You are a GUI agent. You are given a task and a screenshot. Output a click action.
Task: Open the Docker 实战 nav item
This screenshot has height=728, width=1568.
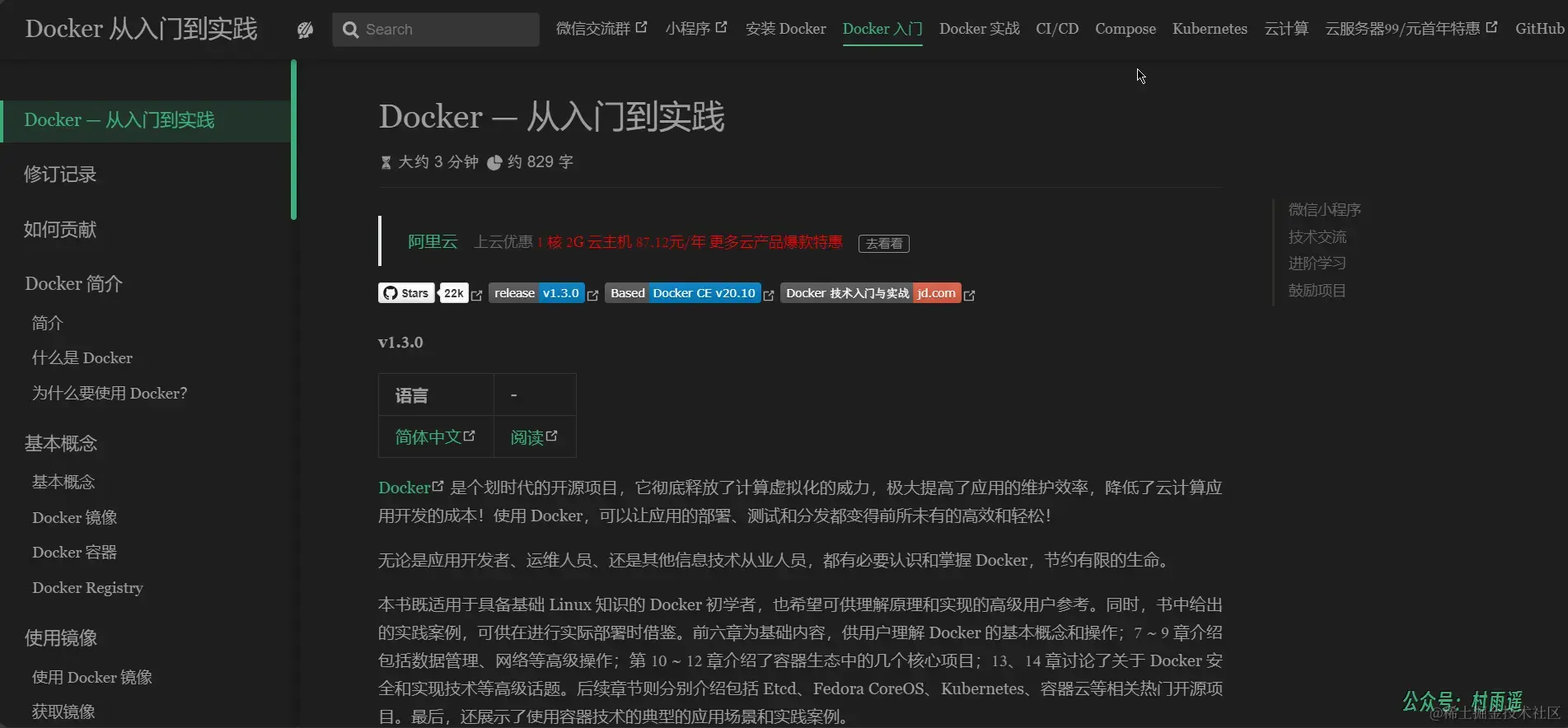click(x=979, y=29)
